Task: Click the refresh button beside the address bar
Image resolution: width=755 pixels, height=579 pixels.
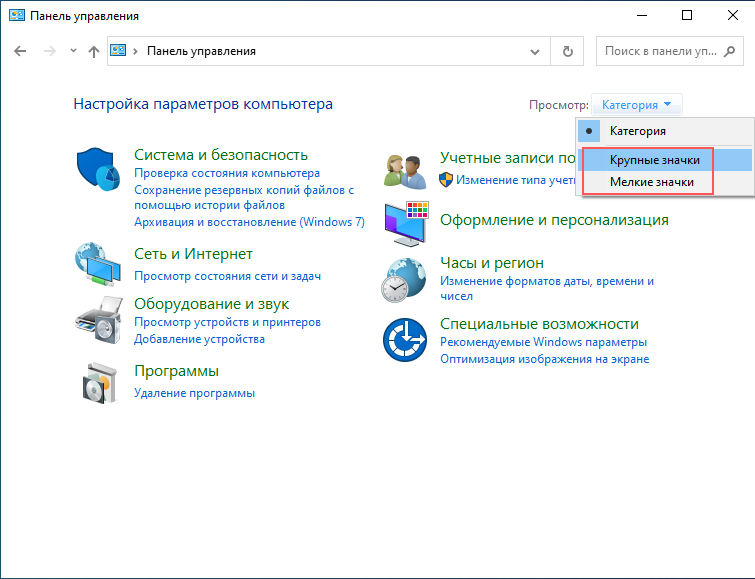Action: point(568,51)
